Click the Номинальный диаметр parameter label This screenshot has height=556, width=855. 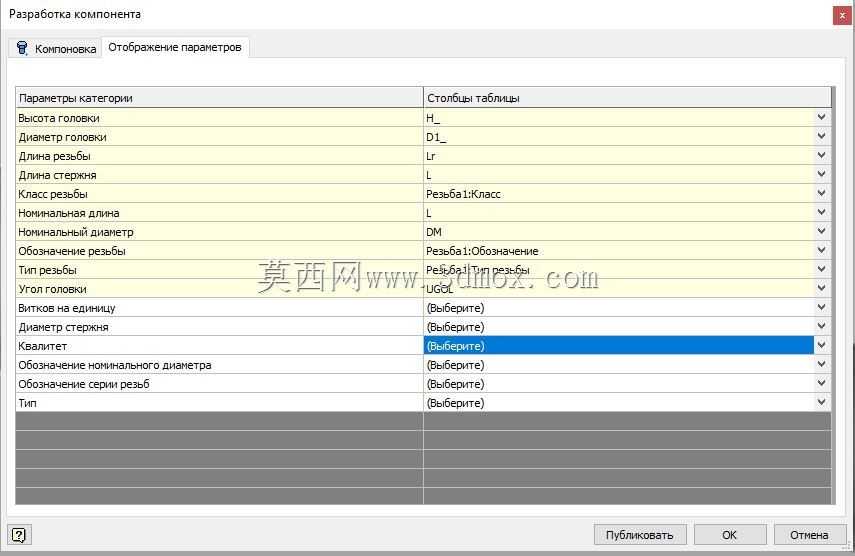pyautogui.click(x=76, y=232)
